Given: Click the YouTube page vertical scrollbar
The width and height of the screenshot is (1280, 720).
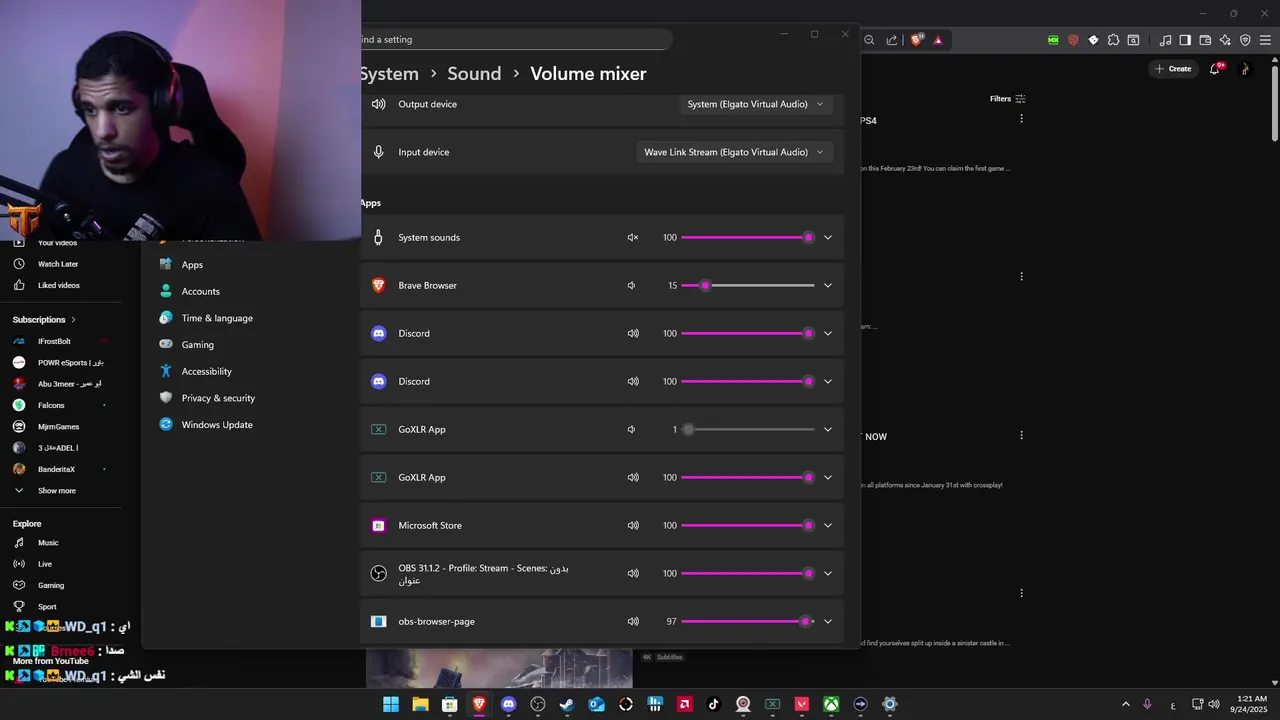Looking at the screenshot, I should pos(1275,102).
